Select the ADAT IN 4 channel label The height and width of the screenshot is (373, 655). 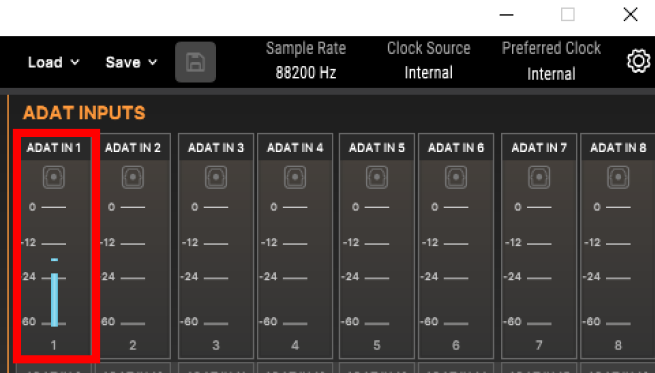(x=295, y=147)
